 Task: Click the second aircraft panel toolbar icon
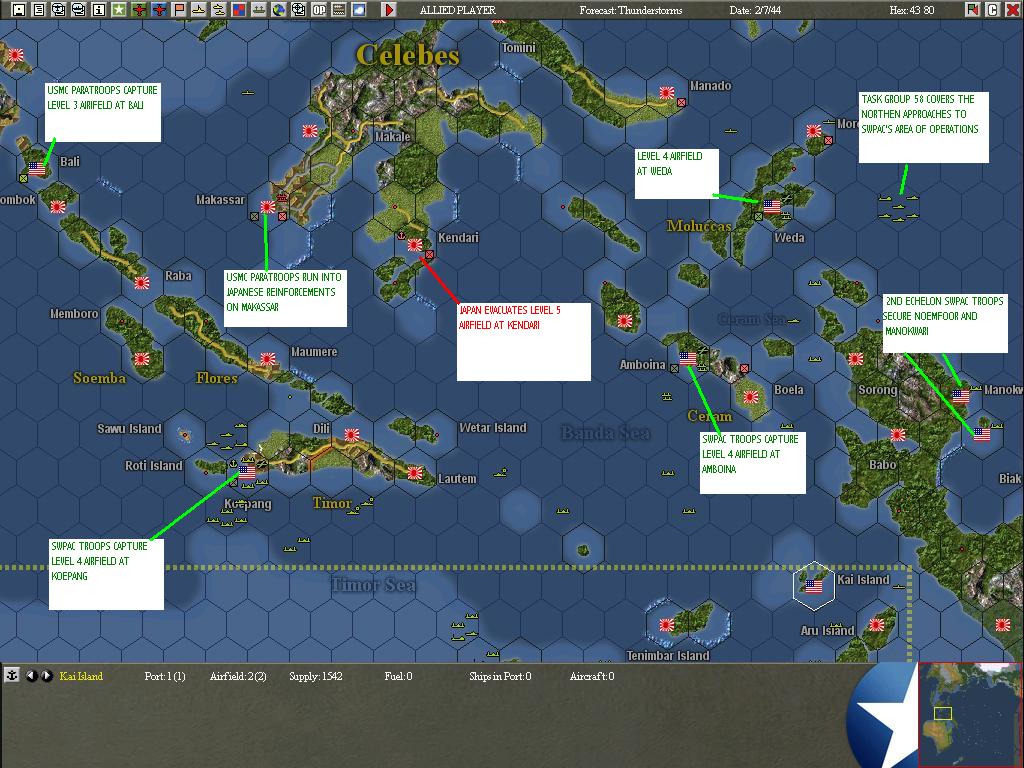pyautogui.click(x=78, y=10)
